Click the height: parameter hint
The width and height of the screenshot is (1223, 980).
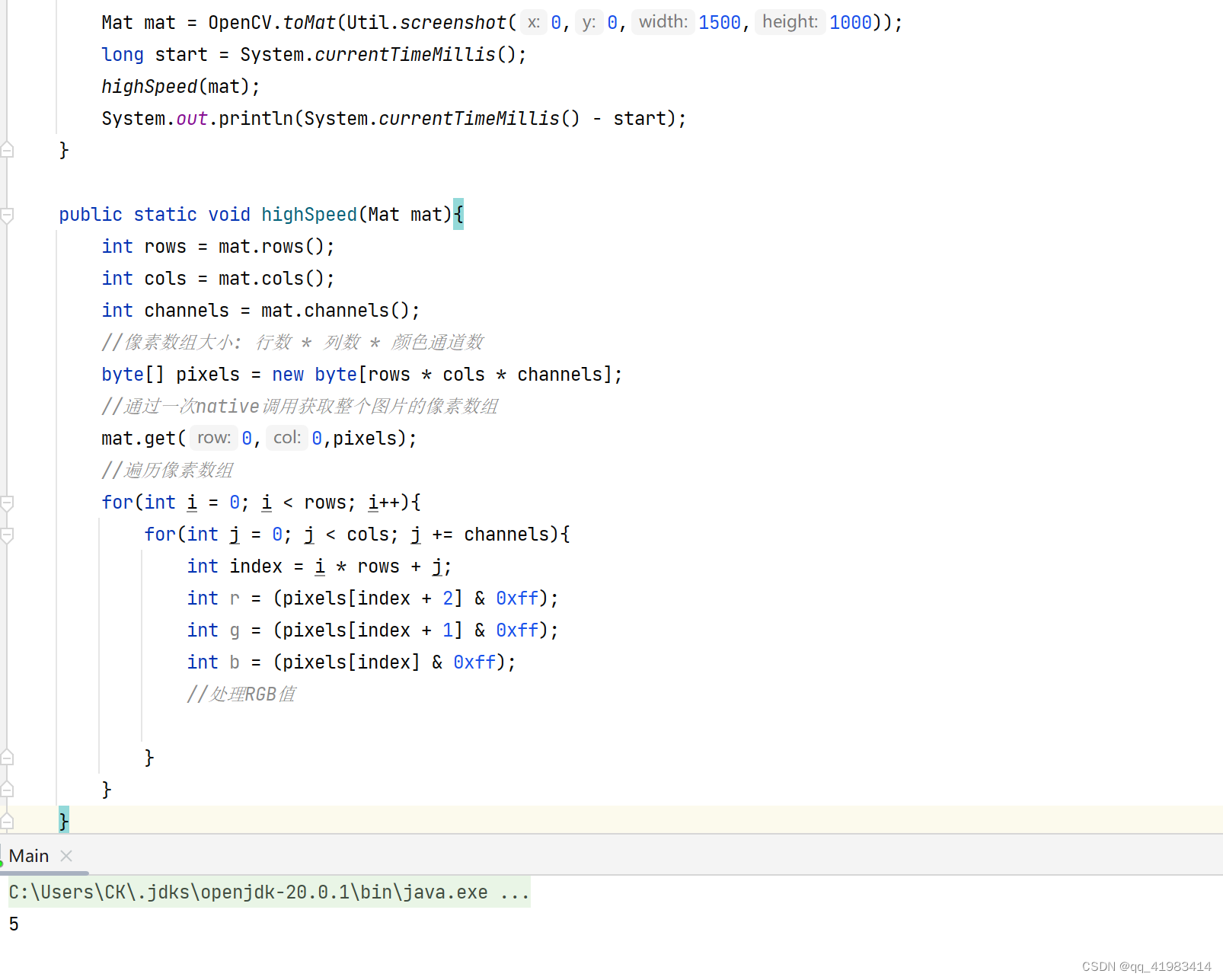[790, 22]
